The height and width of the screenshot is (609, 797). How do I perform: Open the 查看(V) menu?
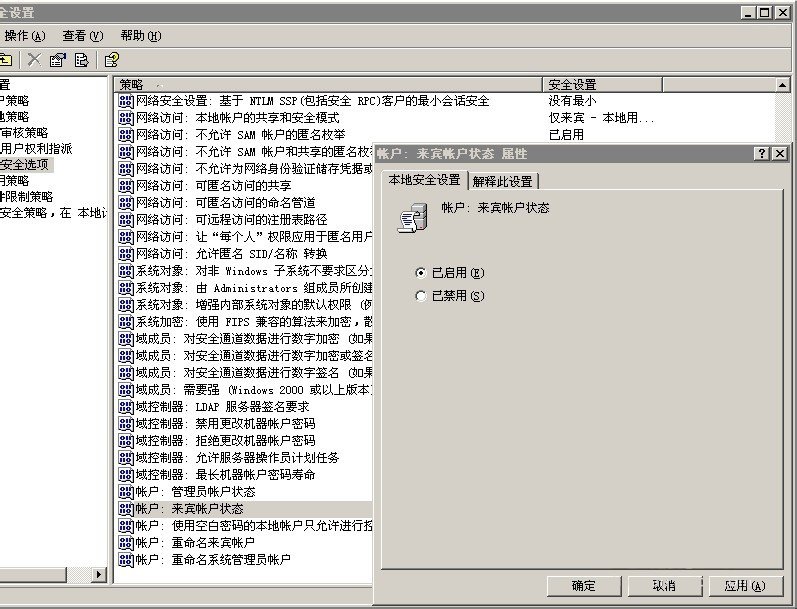[x=82, y=36]
